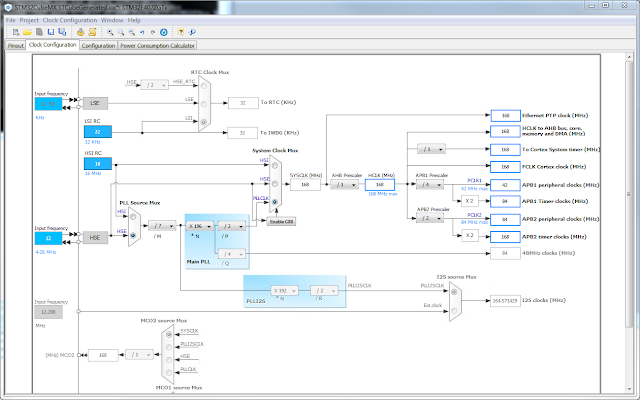Click the HSE oscillator block
This screenshot has height=400, width=640.
click(95, 238)
